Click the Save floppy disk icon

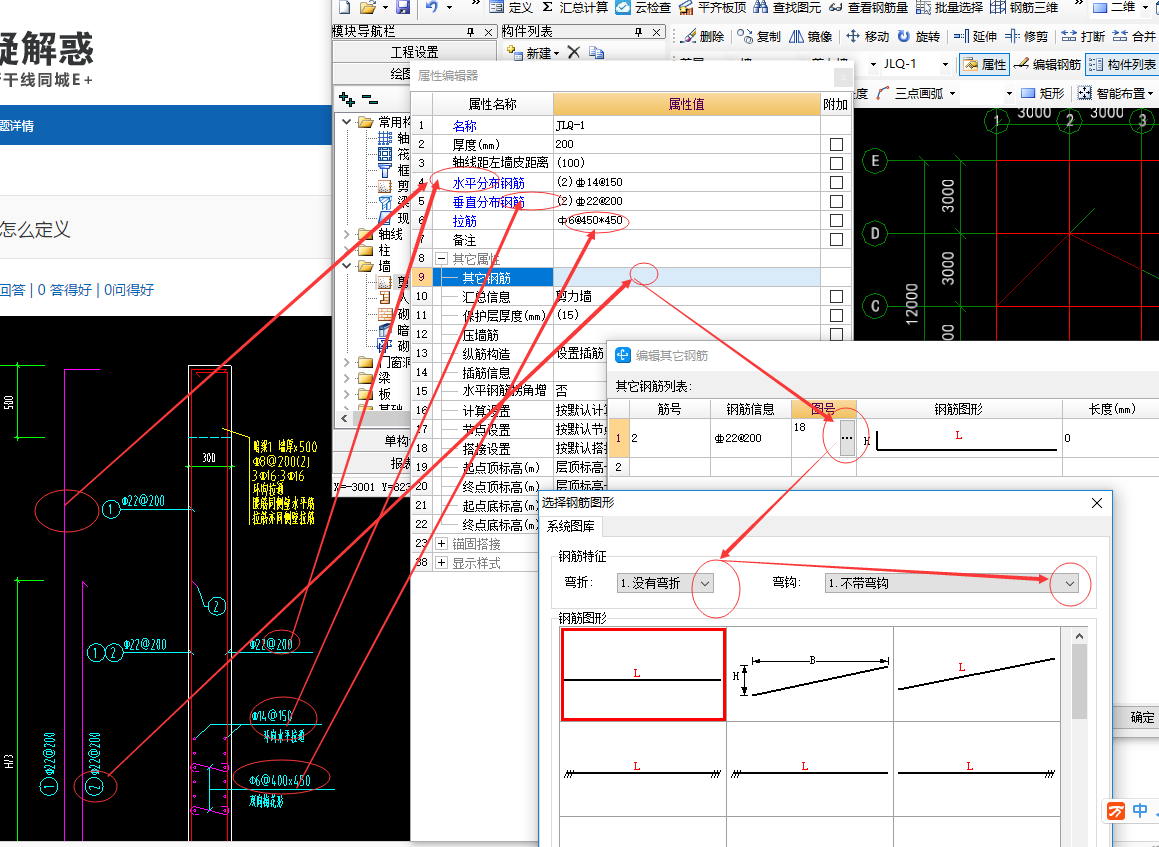tap(403, 7)
